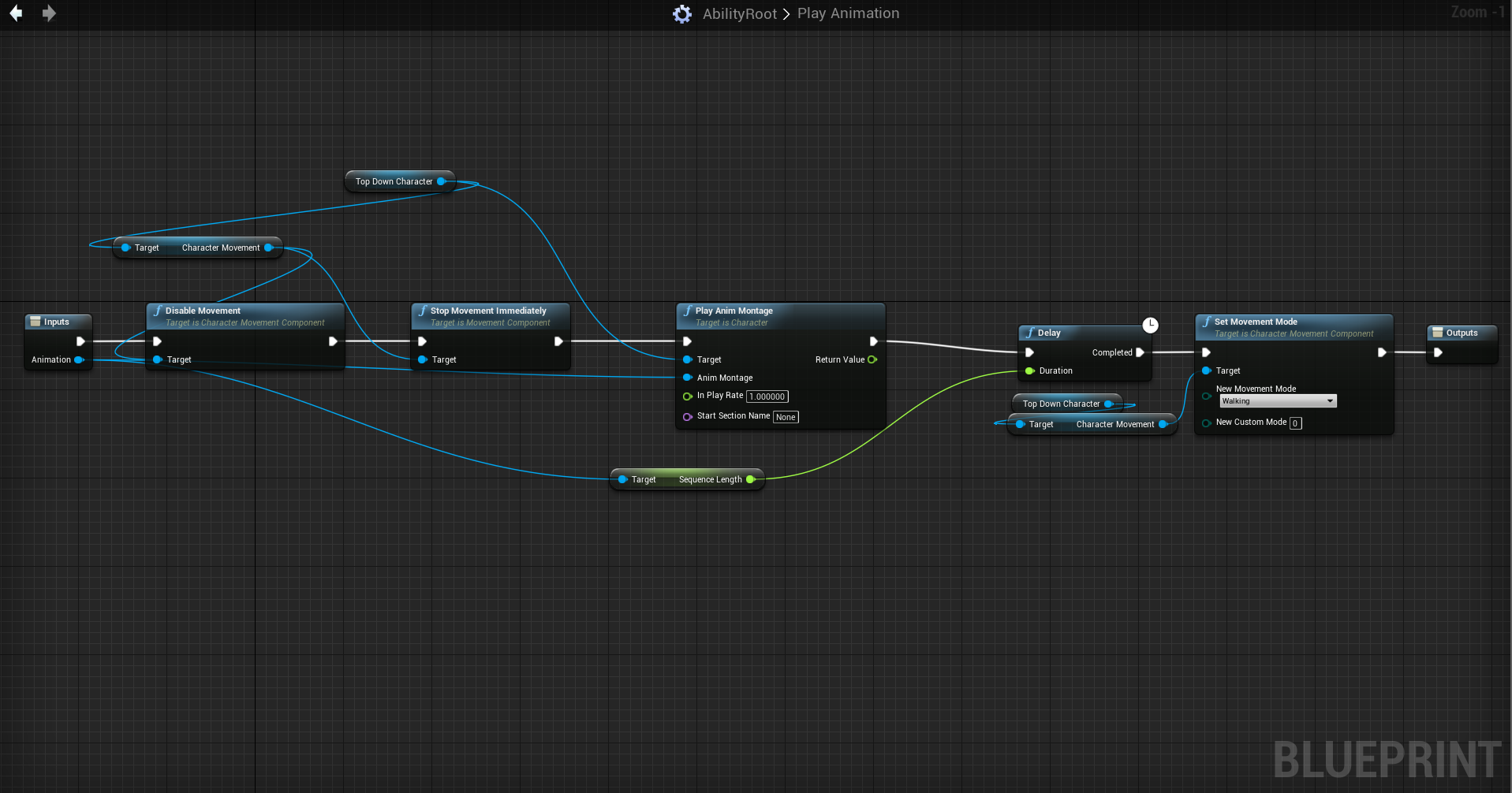Viewport: 1512px width, 793px height.
Task: Click the forward navigation arrow
Action: 49,13
